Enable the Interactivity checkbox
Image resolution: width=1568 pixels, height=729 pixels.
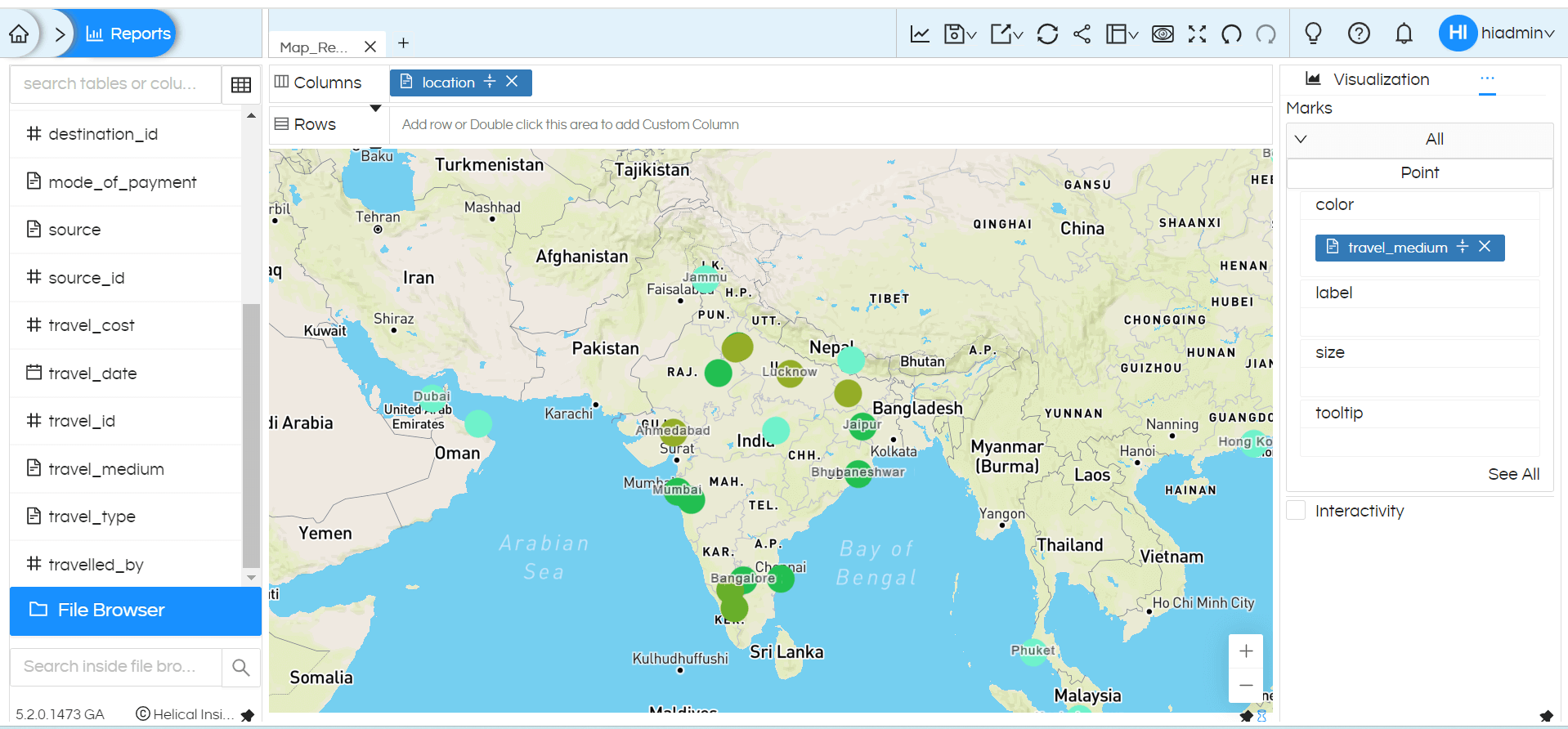tap(1296, 511)
